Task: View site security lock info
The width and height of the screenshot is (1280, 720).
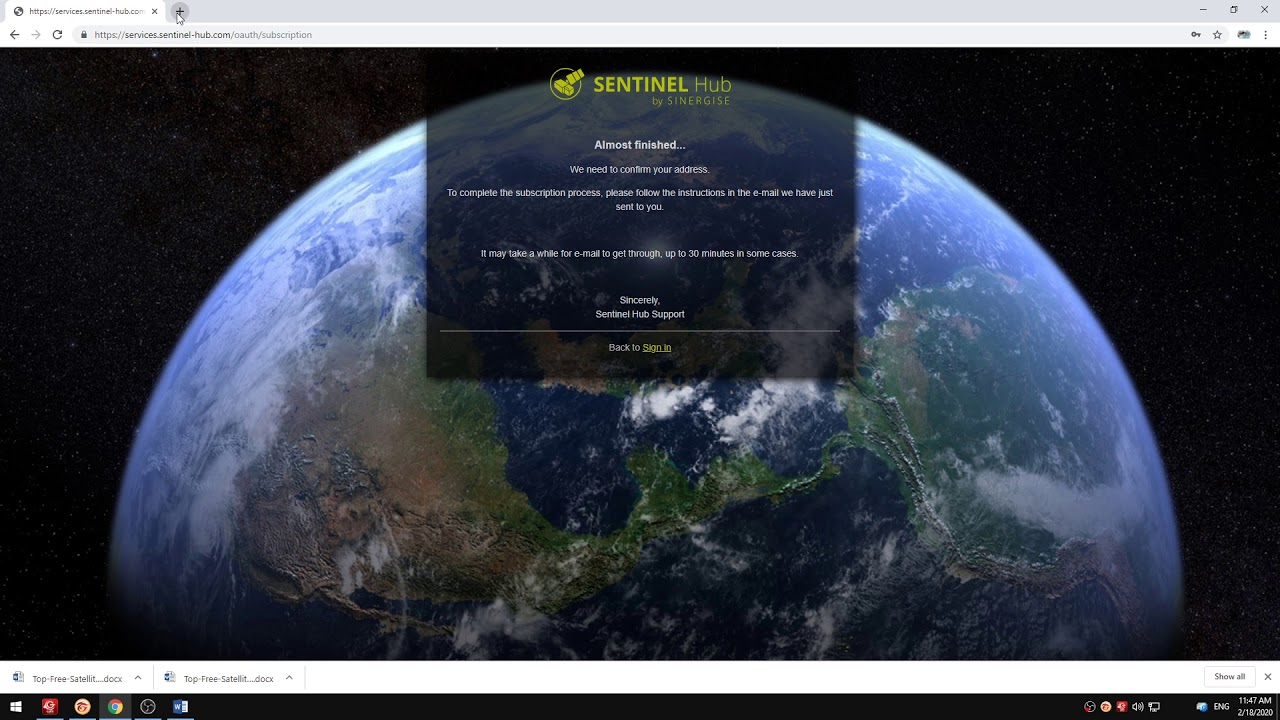Action: [x=84, y=34]
